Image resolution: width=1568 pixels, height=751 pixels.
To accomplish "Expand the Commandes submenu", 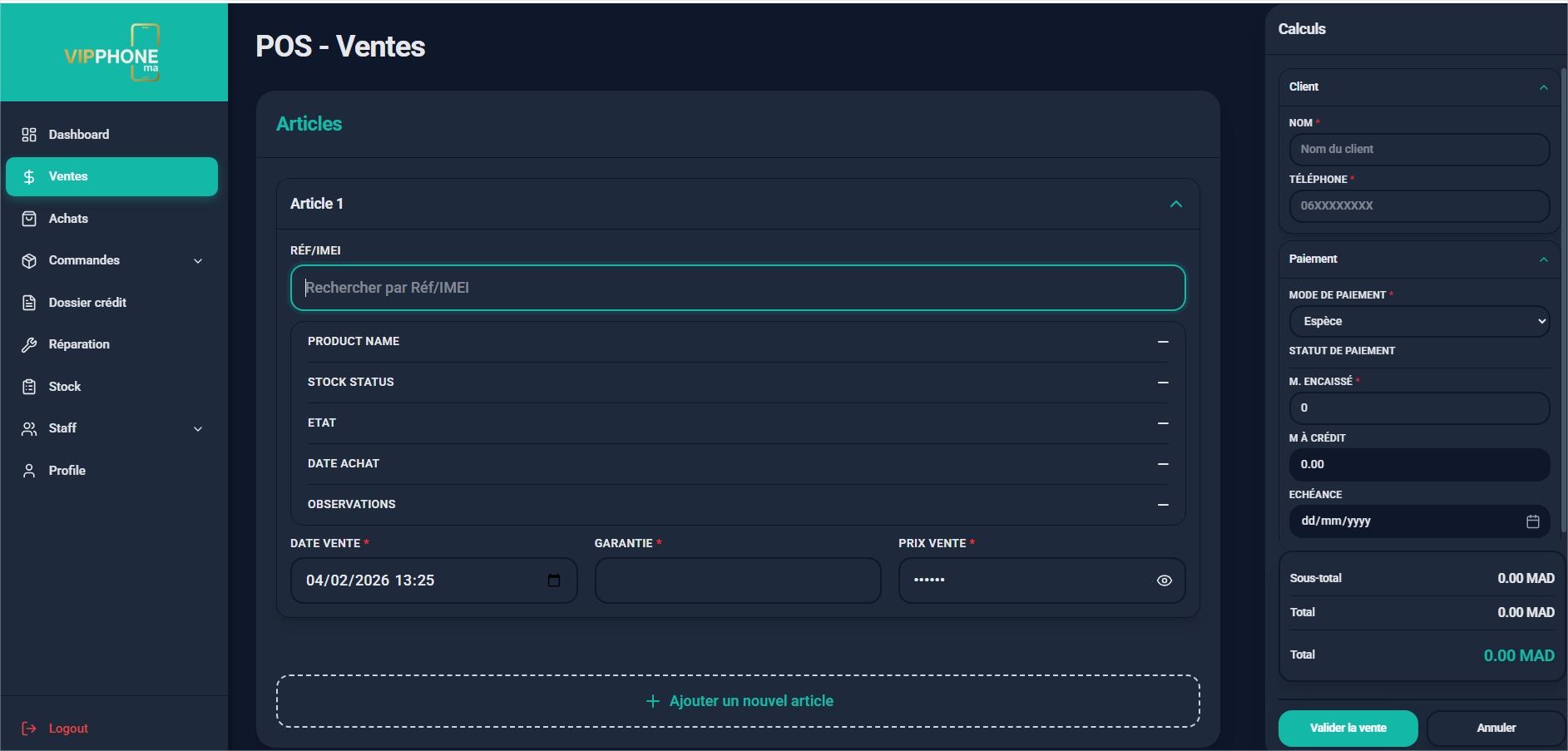I will coord(198,261).
